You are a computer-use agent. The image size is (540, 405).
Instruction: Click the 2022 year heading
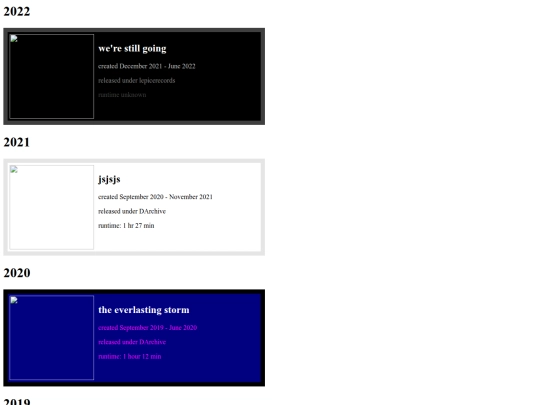coord(17,11)
